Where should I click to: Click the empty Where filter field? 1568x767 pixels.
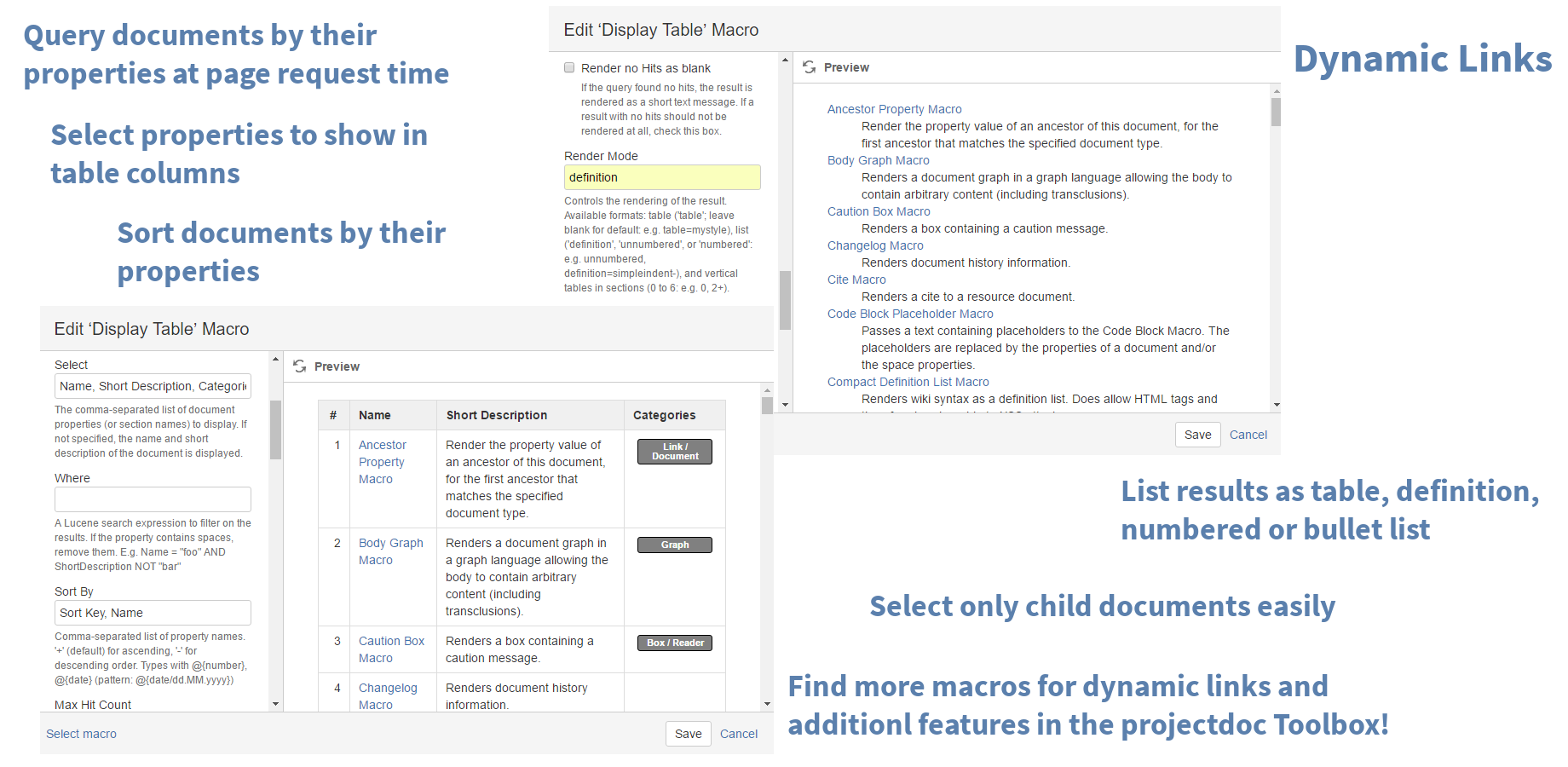(x=153, y=499)
